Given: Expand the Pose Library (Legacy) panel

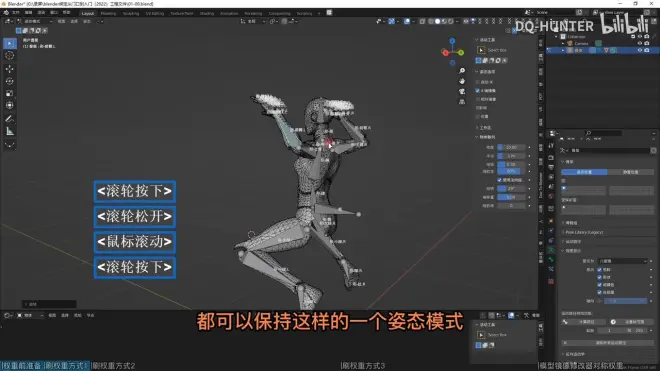Looking at the screenshot, I should [x=584, y=232].
